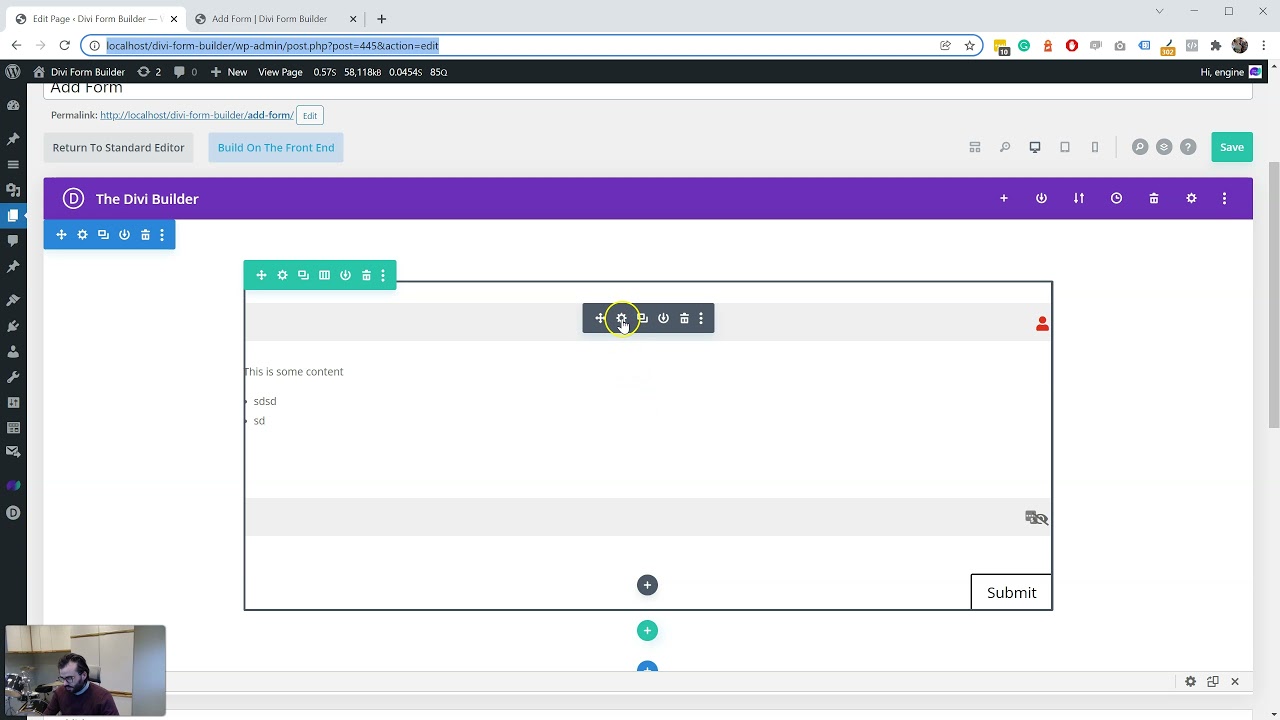1280x720 pixels.
Task: Duplicate section from blue toolbar
Action: (x=103, y=235)
